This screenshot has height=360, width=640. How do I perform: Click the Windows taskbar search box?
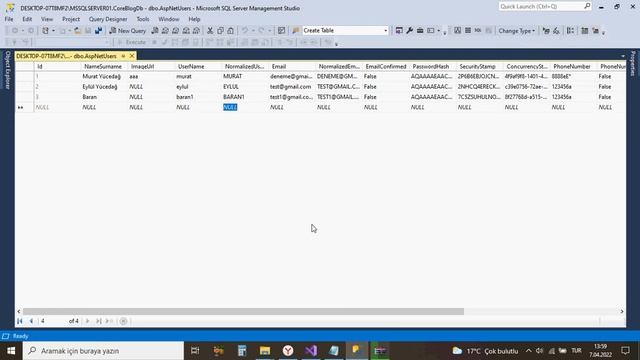103,351
